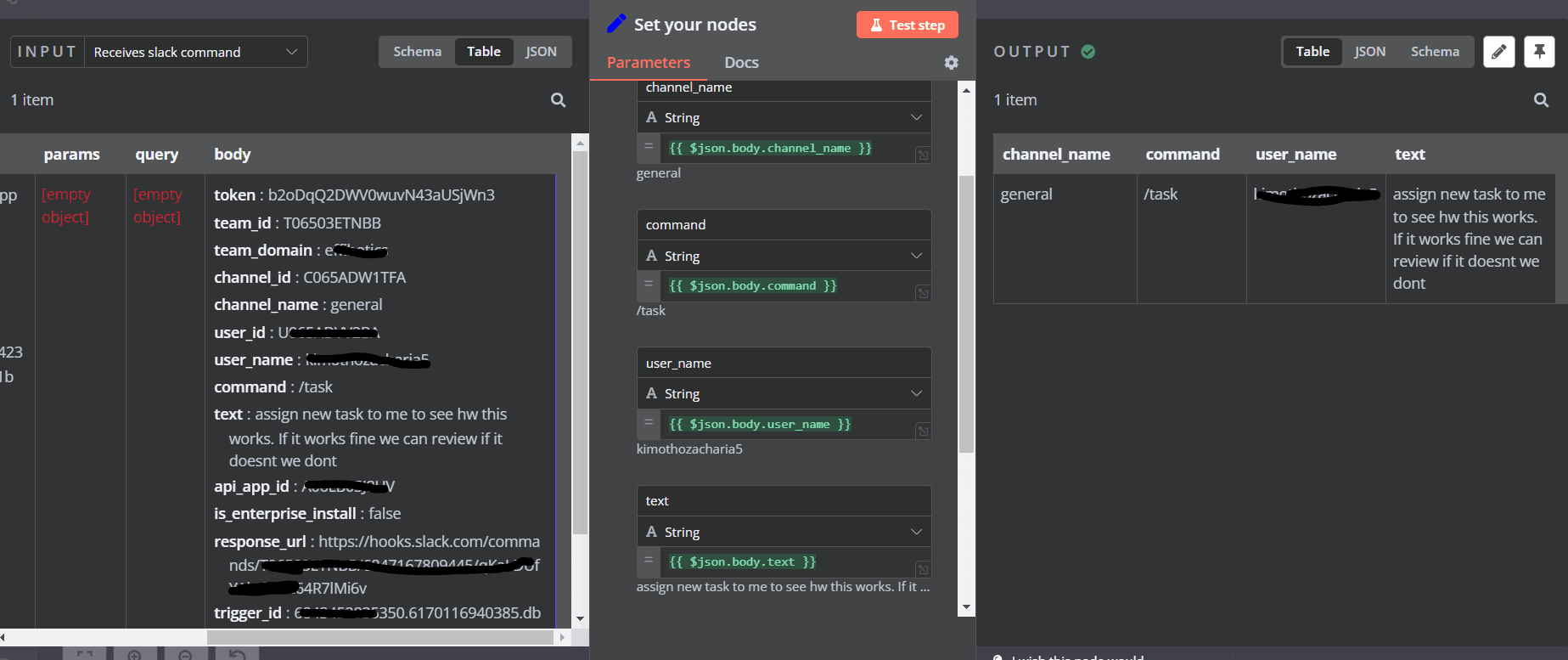This screenshot has height=660, width=1568.
Task: Click the scroll-up arrow of parameters panel
Action: (966, 89)
